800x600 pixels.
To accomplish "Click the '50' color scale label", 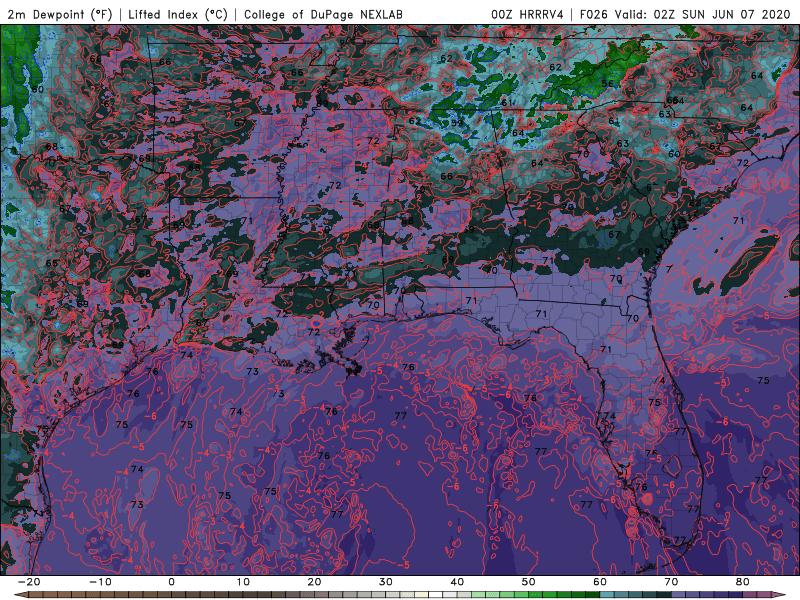I will pos(529,582).
